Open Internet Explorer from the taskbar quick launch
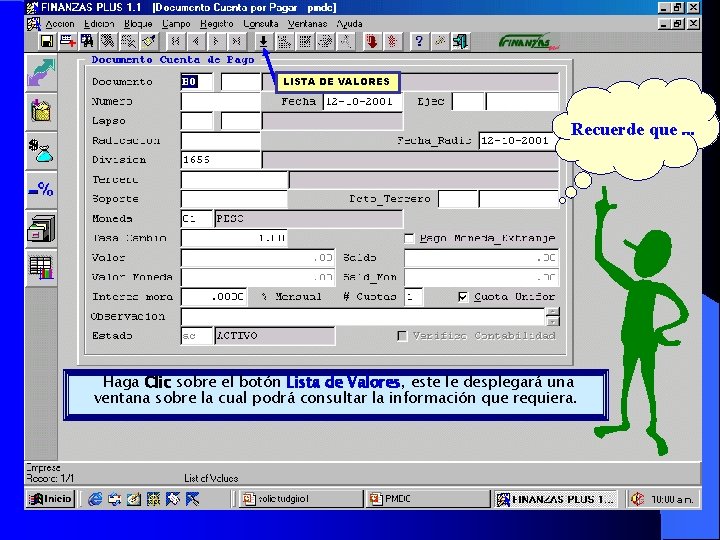720x540 pixels. click(x=95, y=499)
